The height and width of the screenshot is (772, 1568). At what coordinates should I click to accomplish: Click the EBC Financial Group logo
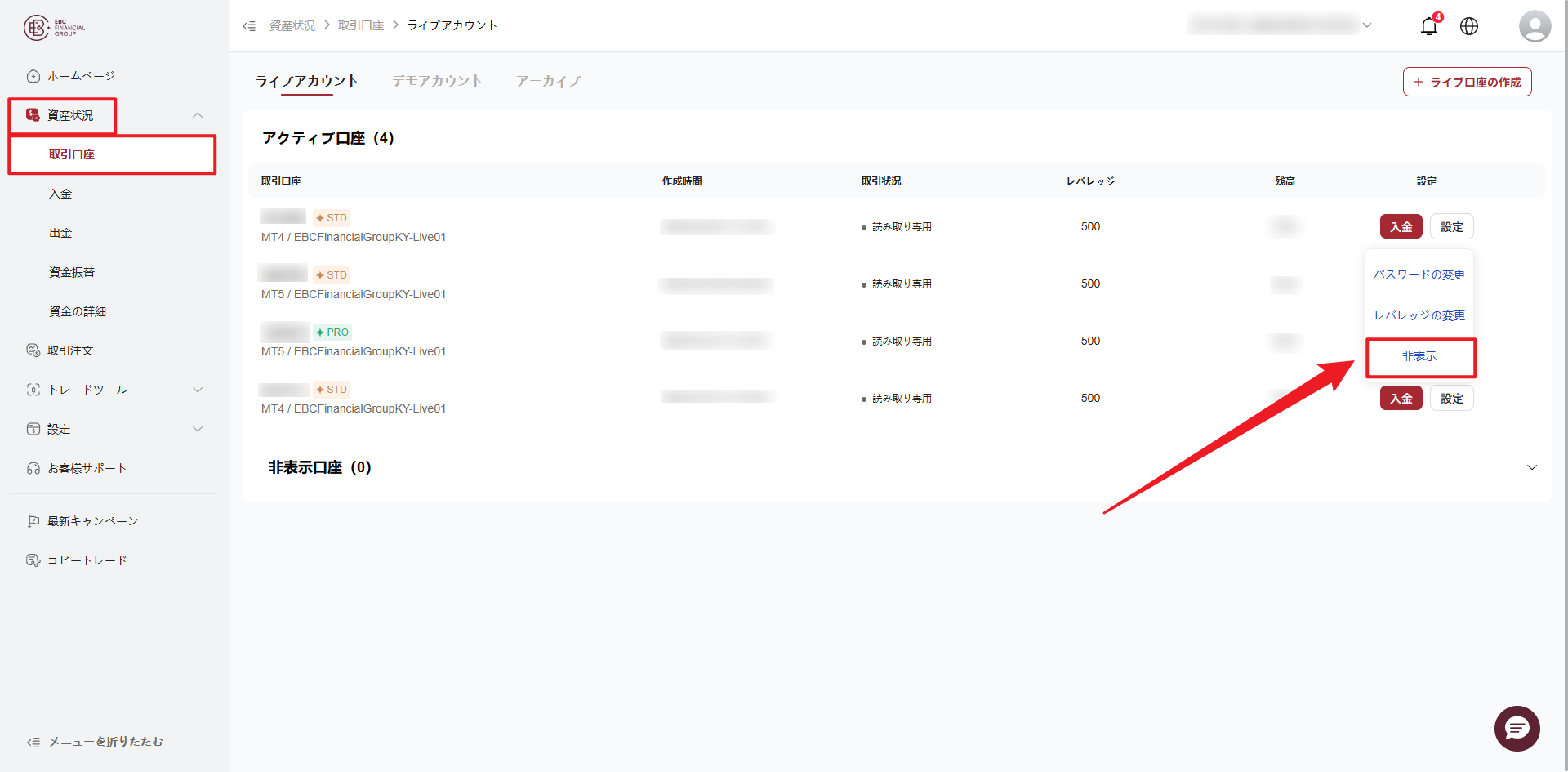54,28
